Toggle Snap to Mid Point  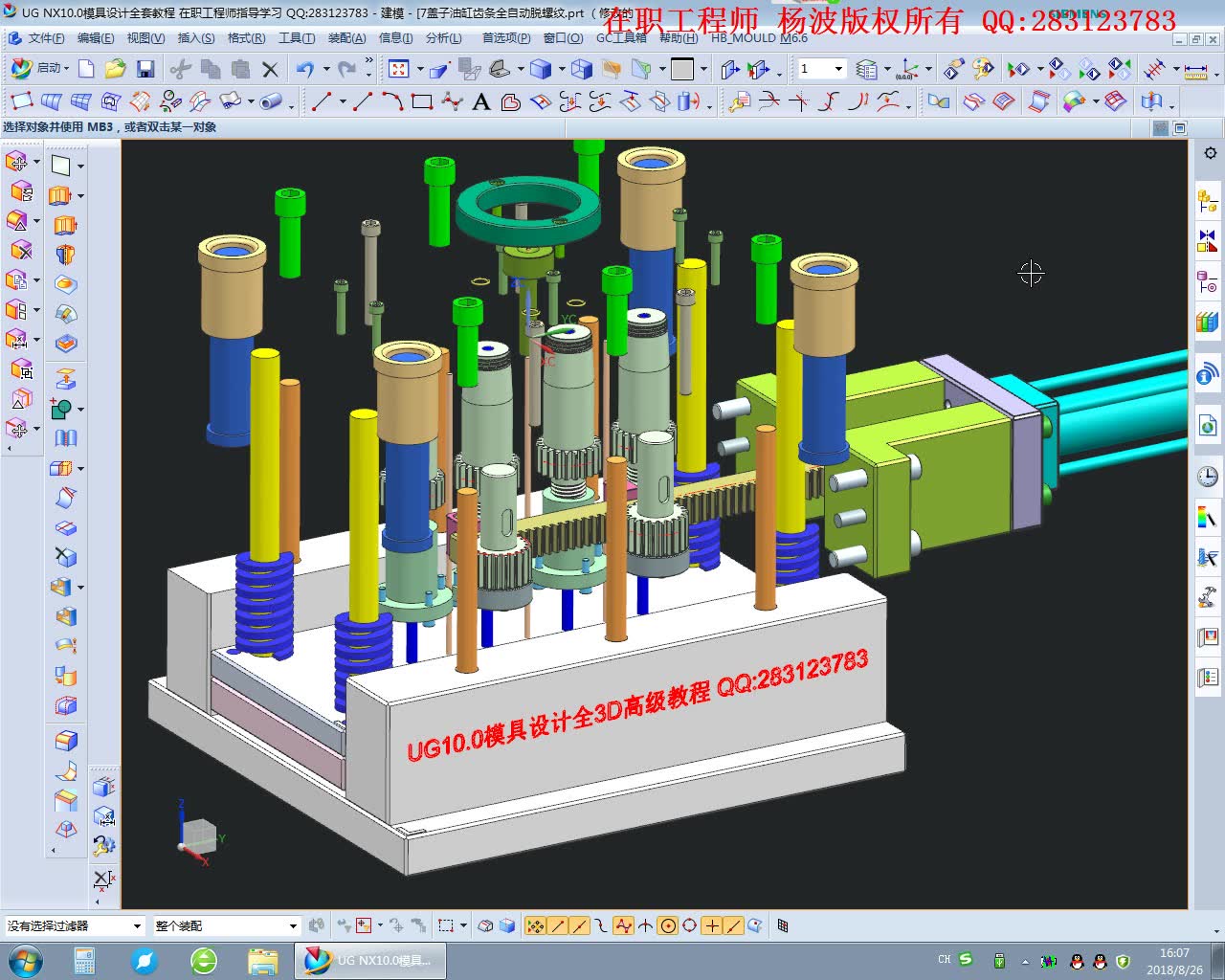(x=578, y=925)
